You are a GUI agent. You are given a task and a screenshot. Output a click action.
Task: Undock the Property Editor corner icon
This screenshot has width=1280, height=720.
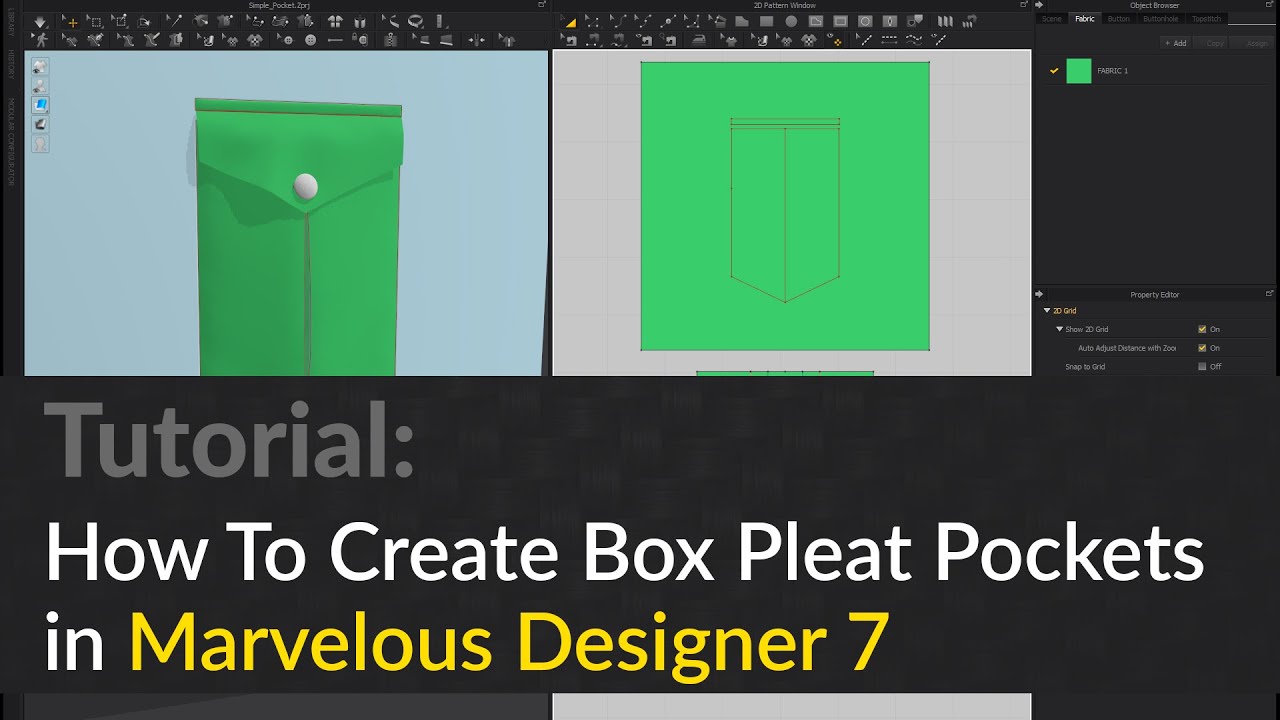pos(1270,295)
